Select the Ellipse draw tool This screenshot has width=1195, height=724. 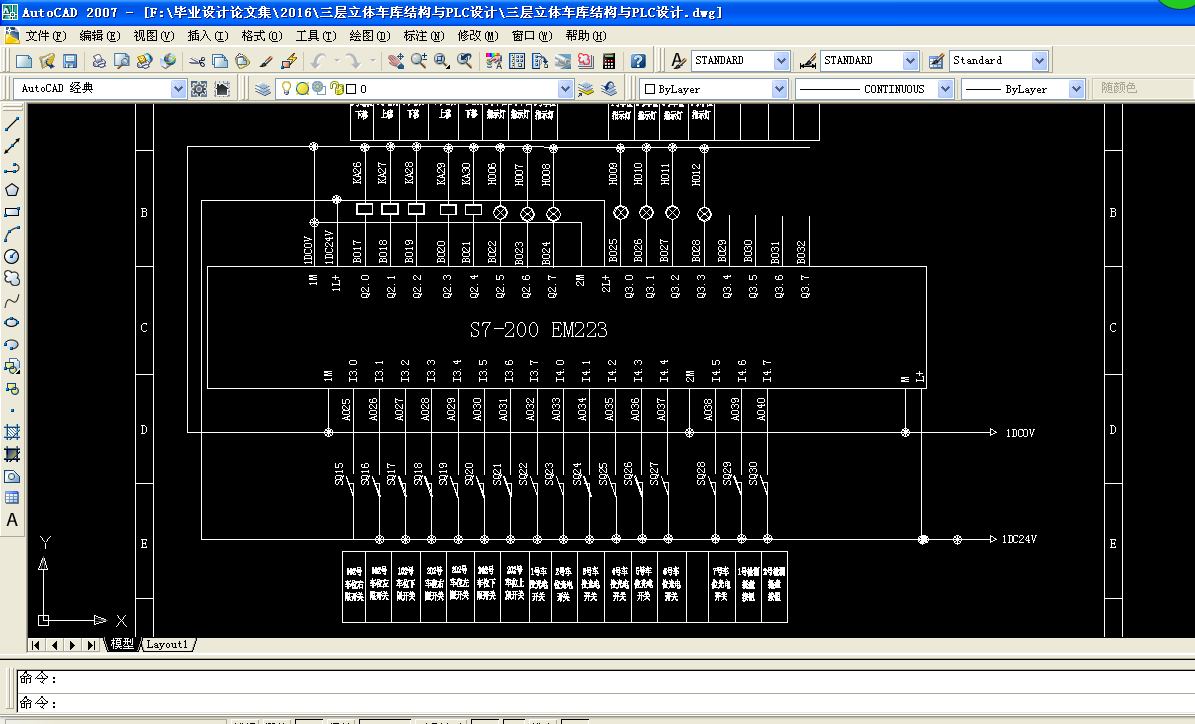tap(12, 322)
